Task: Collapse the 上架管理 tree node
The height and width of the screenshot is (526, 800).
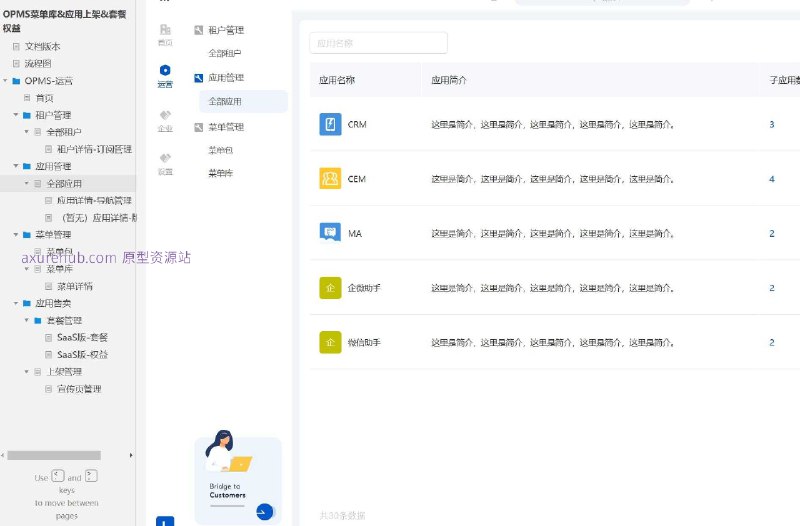Action: (x=27, y=371)
